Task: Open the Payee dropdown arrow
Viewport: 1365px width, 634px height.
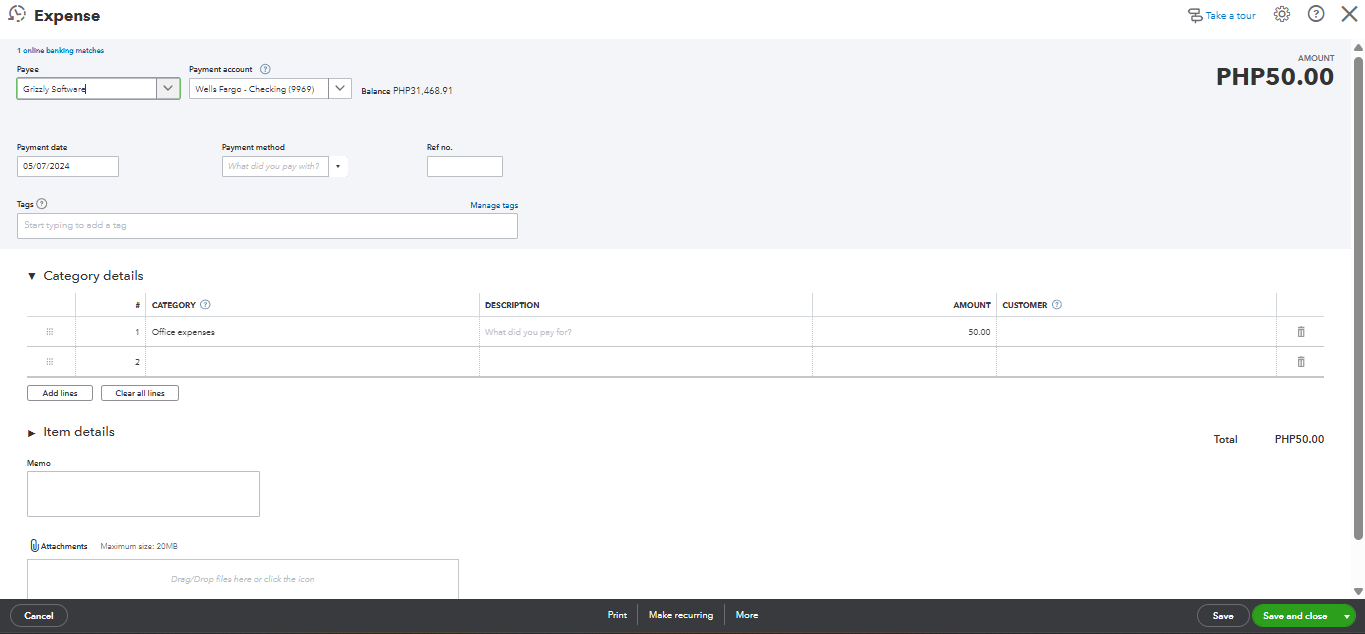Action: click(x=168, y=89)
